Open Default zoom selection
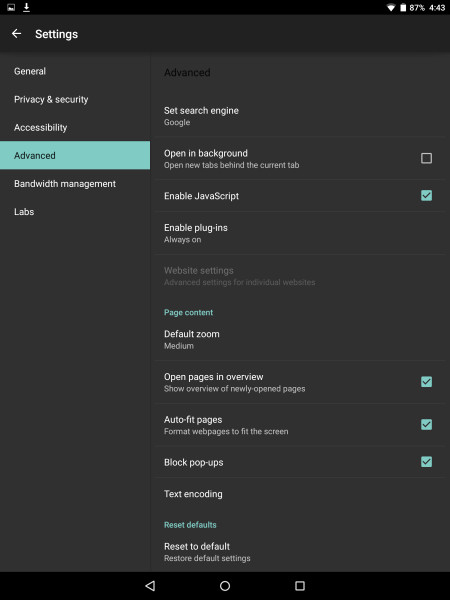 pyautogui.click(x=300, y=339)
